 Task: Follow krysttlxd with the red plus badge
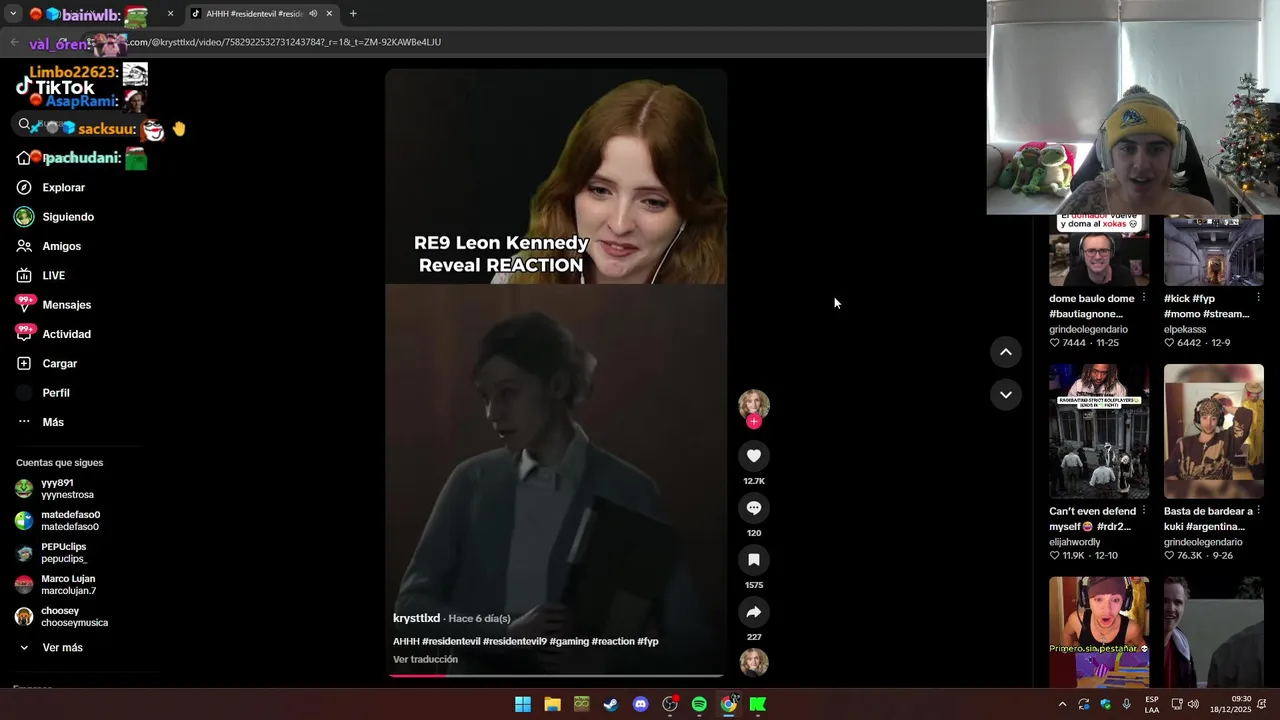[x=754, y=422]
